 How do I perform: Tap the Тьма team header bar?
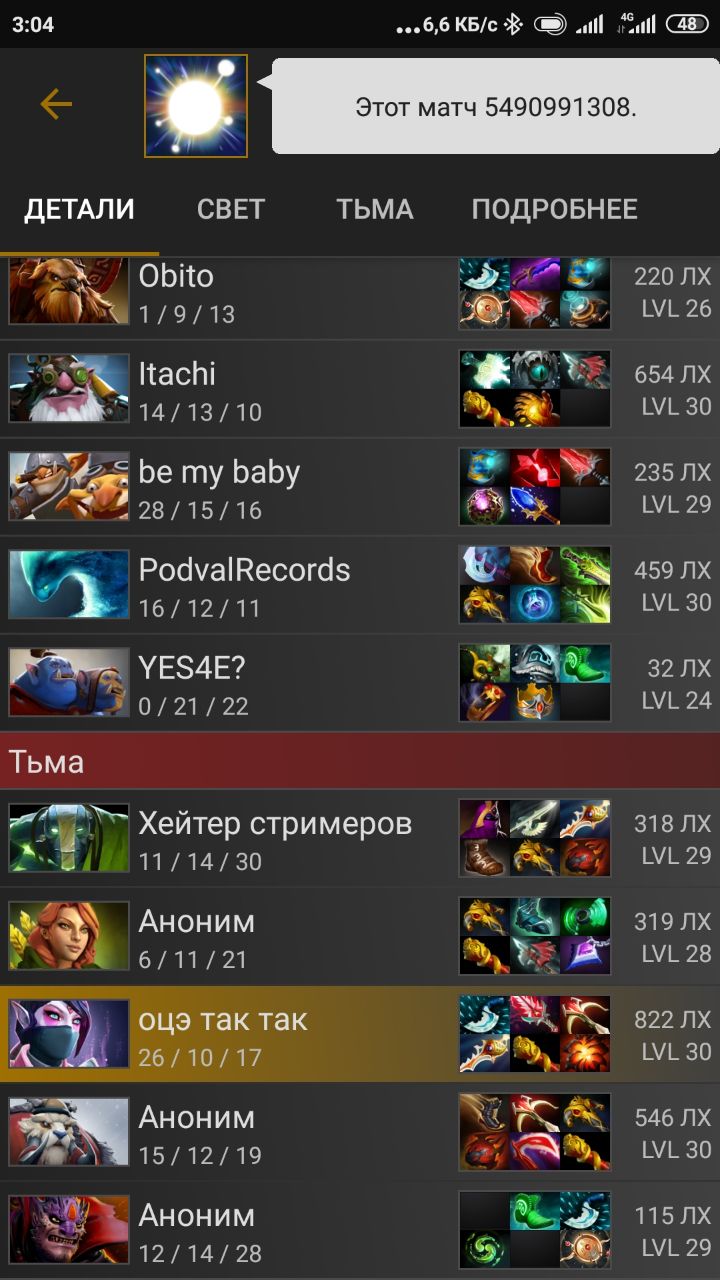pos(360,762)
